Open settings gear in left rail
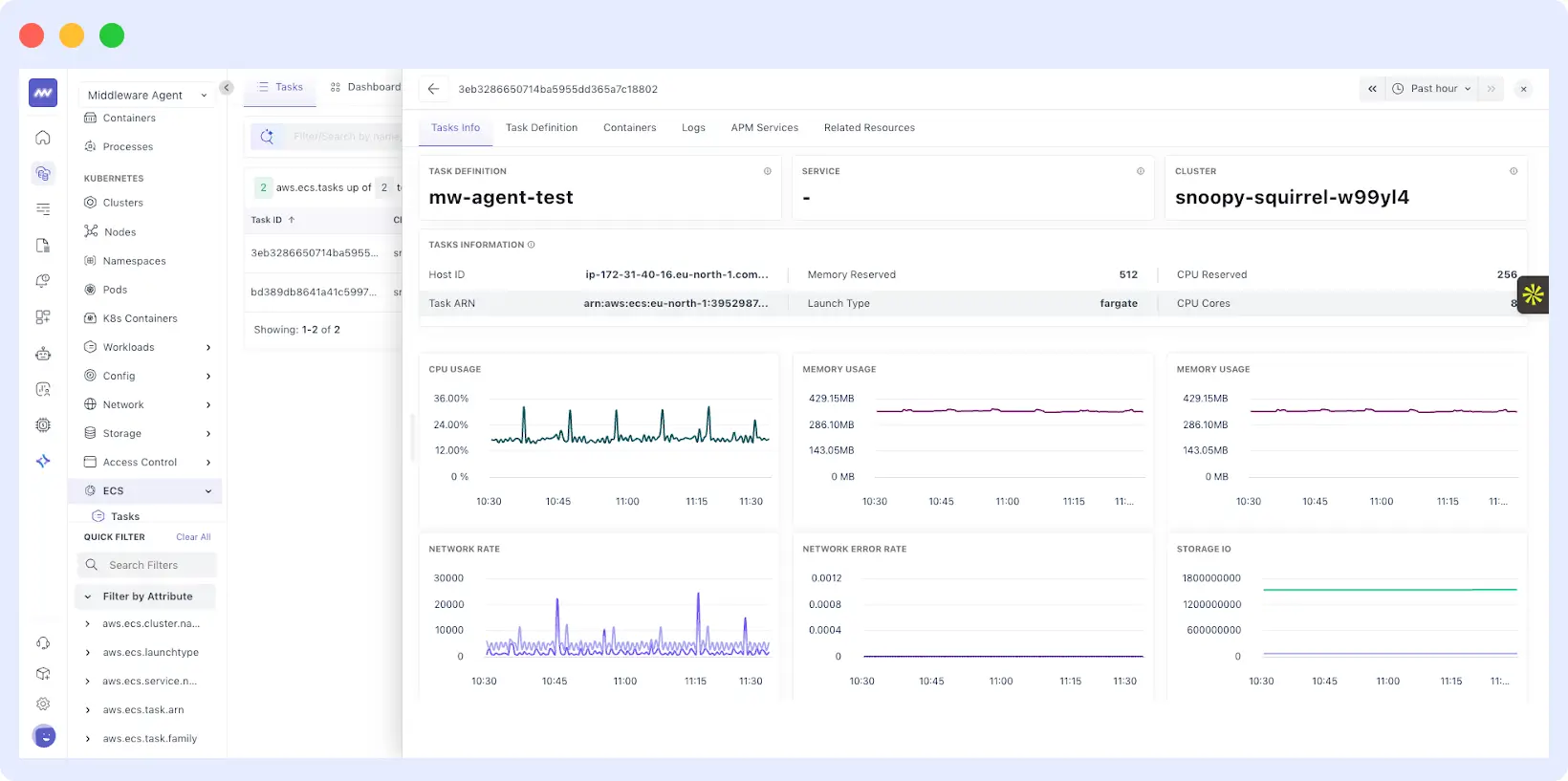The width and height of the screenshot is (1568, 781). pos(43,704)
